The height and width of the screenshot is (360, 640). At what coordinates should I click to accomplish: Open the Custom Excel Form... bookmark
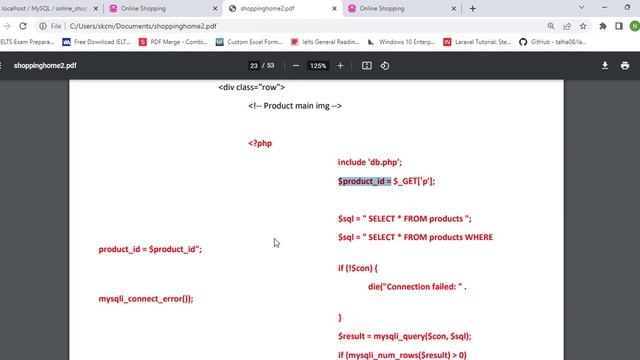[x=249, y=42]
